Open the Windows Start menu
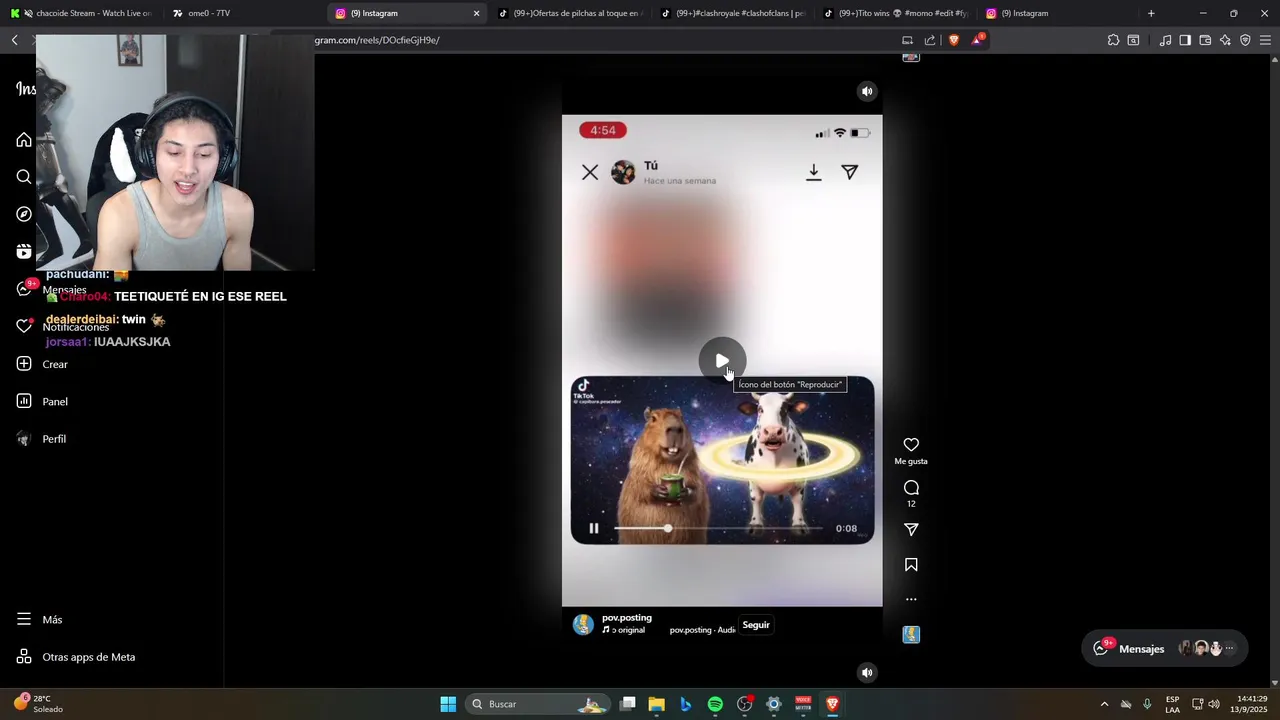 448,704
